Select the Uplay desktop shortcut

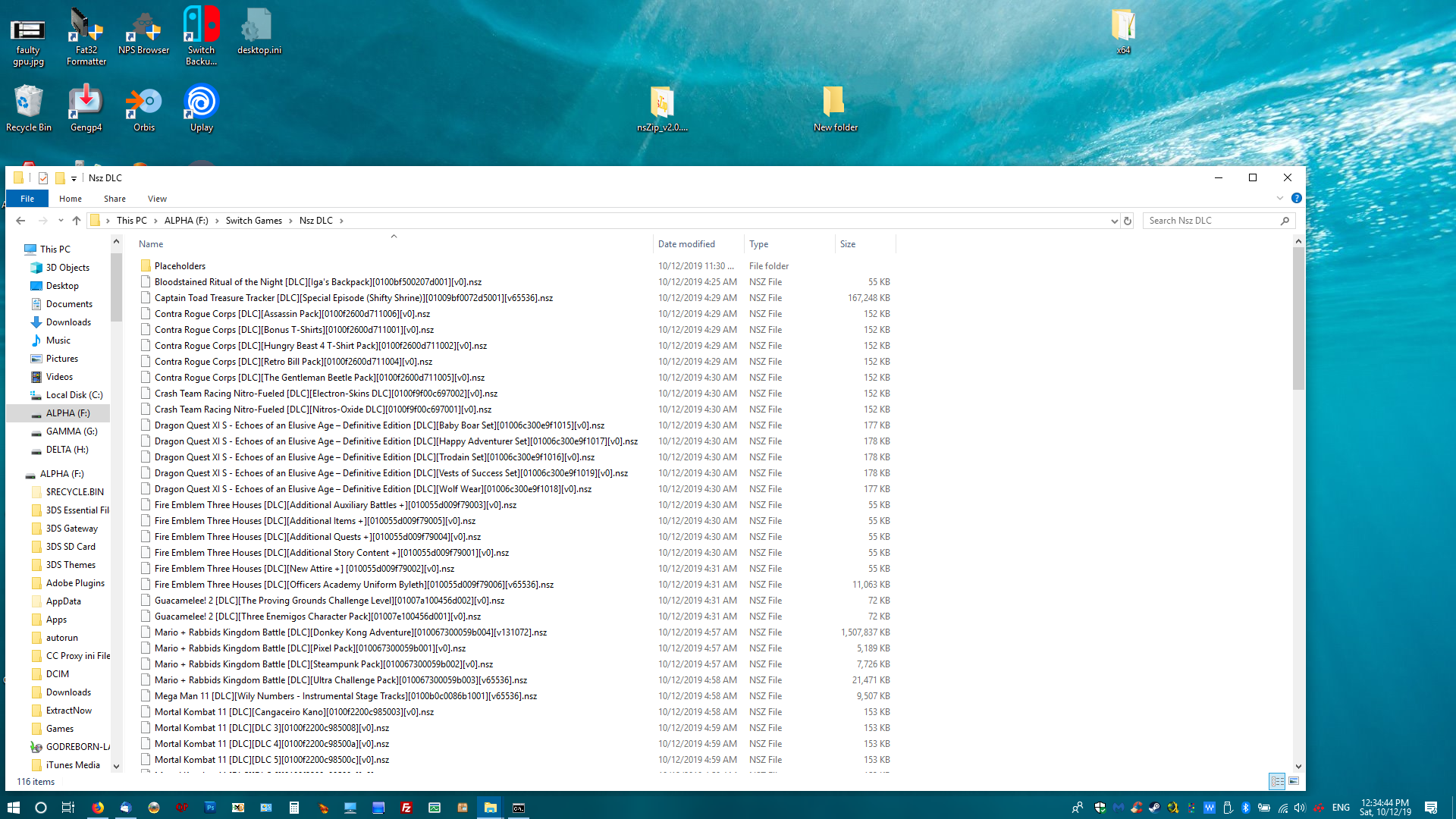point(202,108)
